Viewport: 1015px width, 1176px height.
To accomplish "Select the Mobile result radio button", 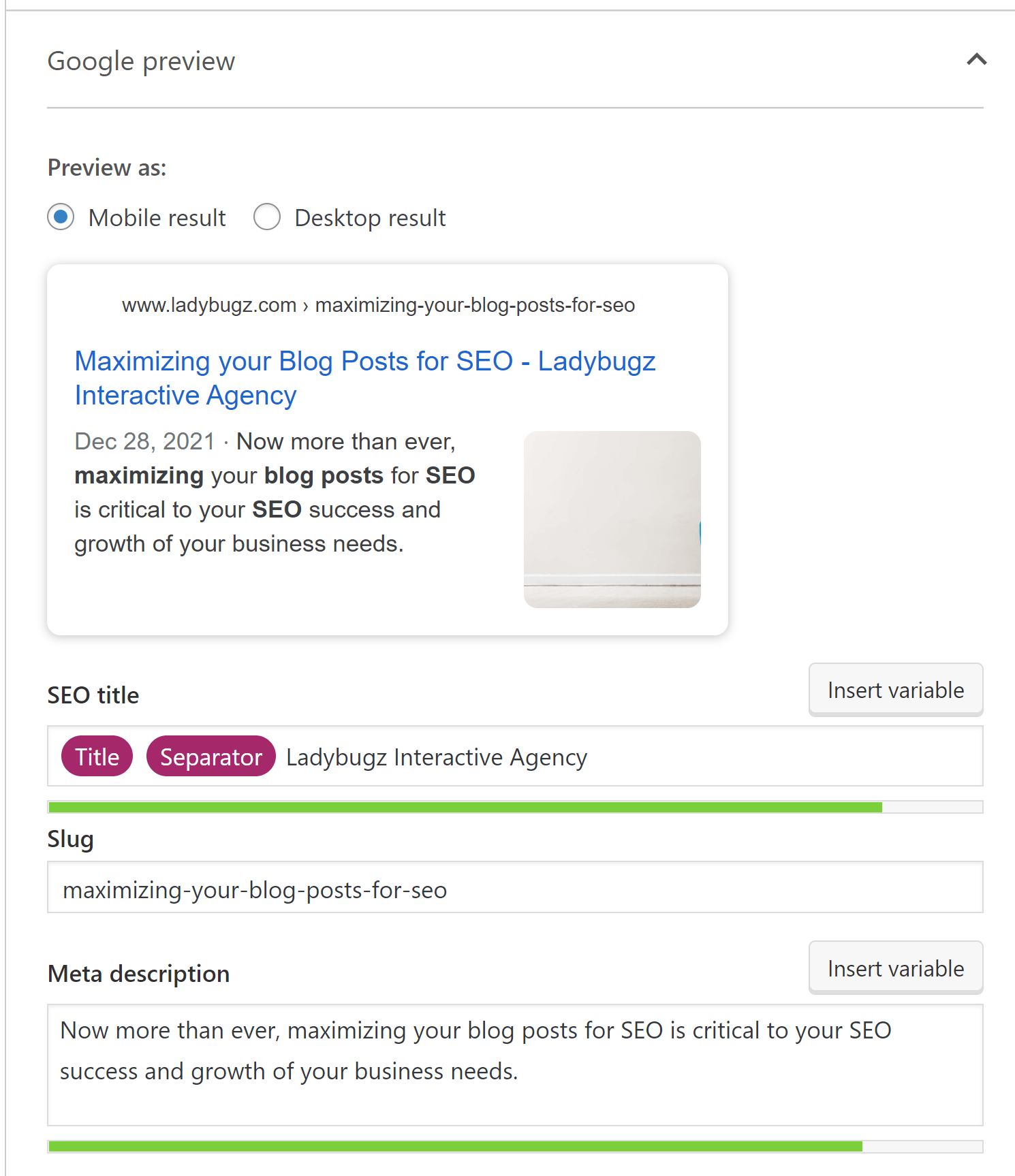I will pos(61,217).
